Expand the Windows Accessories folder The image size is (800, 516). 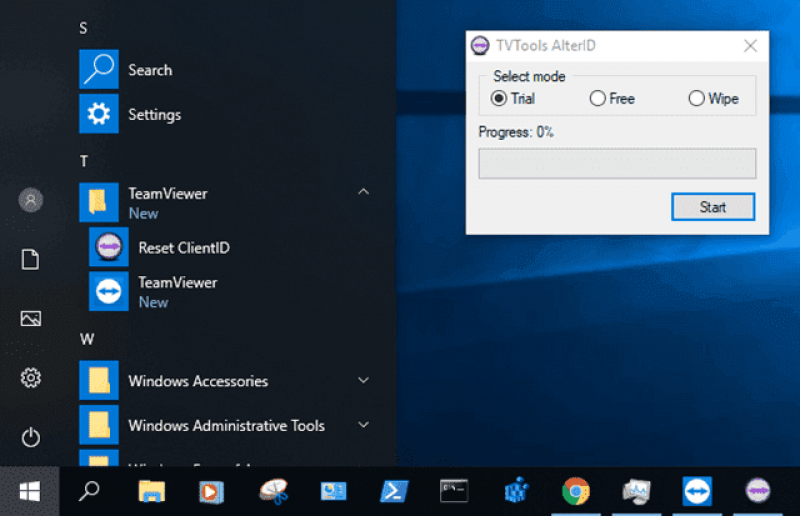(363, 380)
